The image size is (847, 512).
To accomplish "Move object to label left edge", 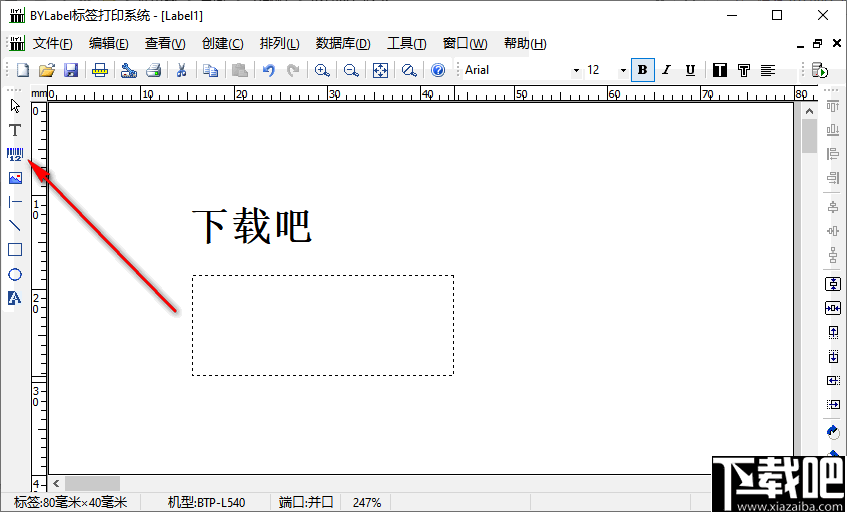I will pyautogui.click(x=833, y=380).
